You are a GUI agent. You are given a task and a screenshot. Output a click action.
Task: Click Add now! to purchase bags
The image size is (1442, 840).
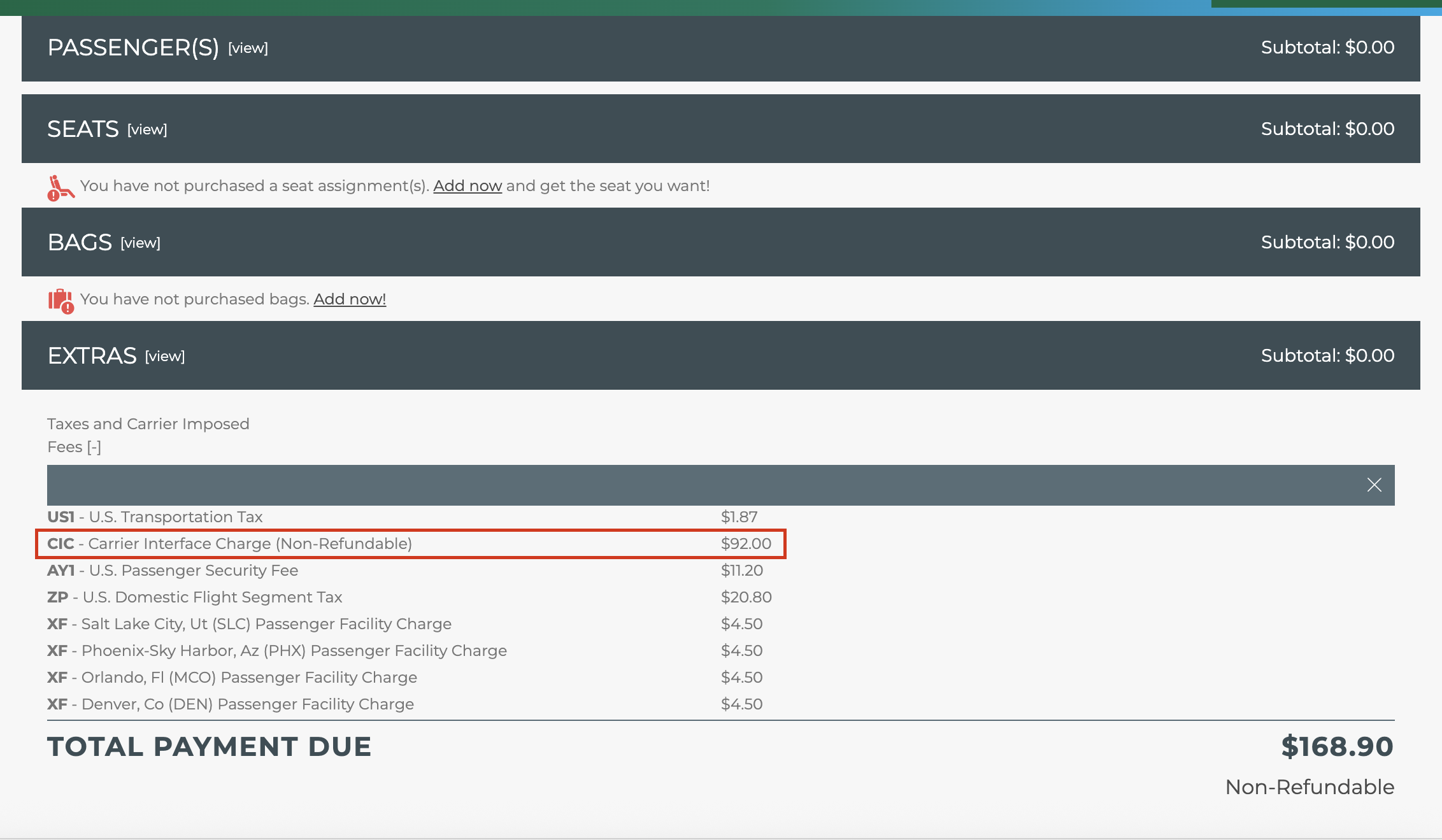[x=350, y=299]
